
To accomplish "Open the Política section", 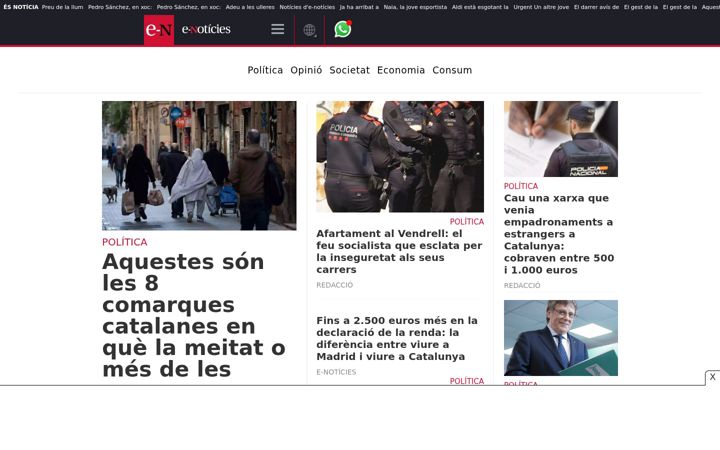I will [x=265, y=70].
